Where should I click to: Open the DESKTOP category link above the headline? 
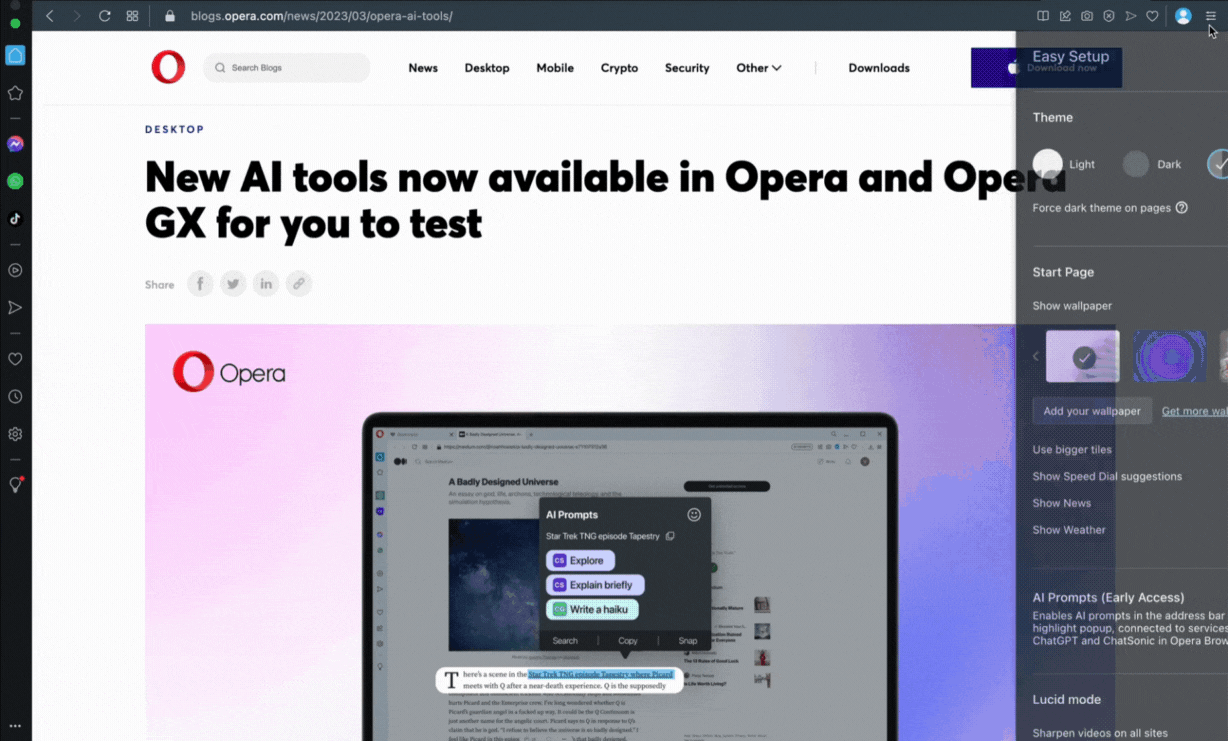click(x=175, y=129)
